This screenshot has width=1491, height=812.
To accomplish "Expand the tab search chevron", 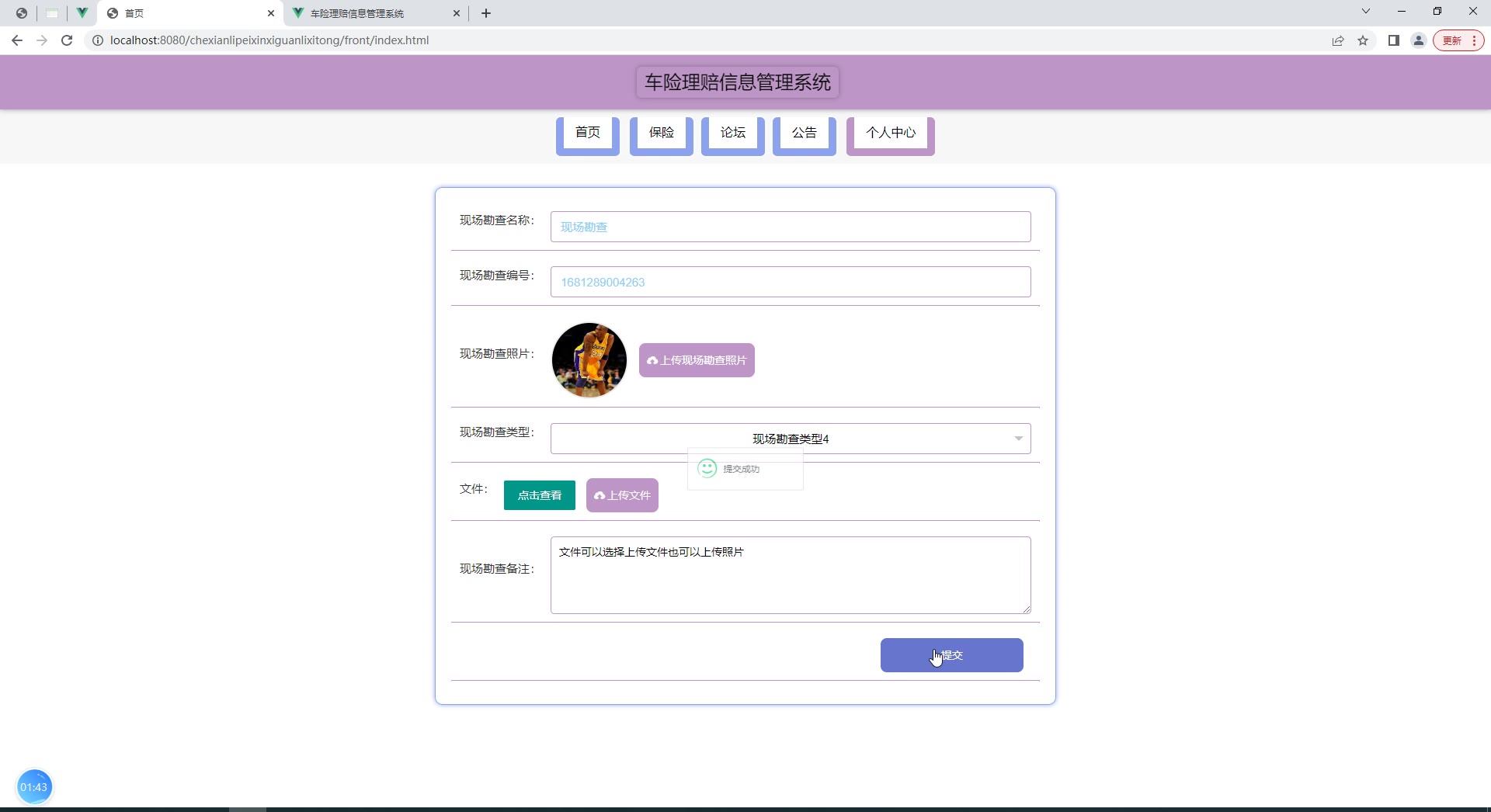I will point(1366,12).
